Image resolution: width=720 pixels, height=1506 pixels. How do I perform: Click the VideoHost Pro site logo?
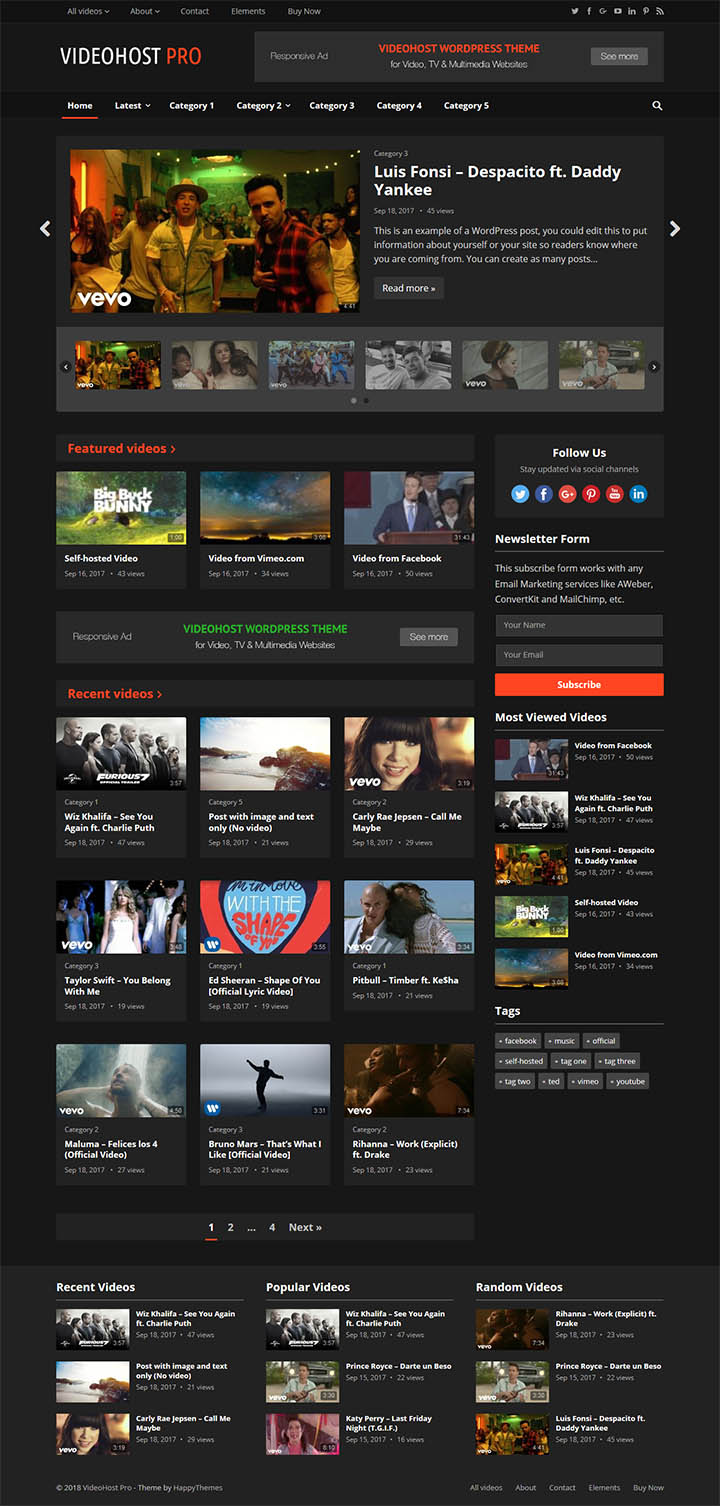[x=131, y=56]
